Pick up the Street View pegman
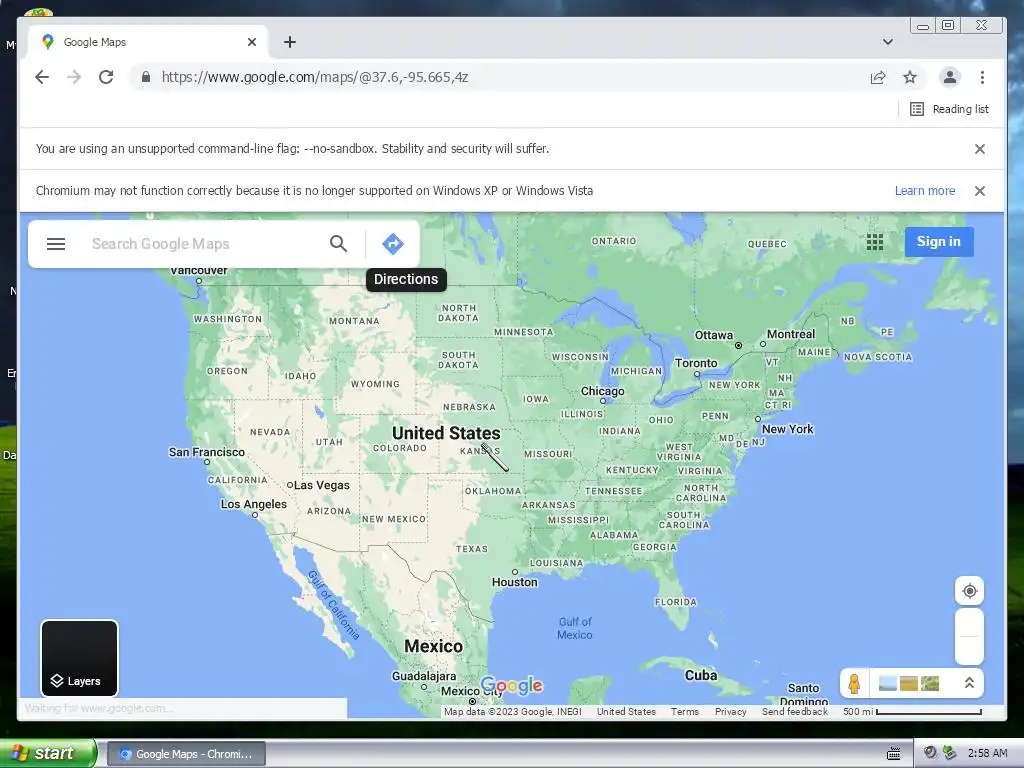The image size is (1024, 768). [x=854, y=684]
